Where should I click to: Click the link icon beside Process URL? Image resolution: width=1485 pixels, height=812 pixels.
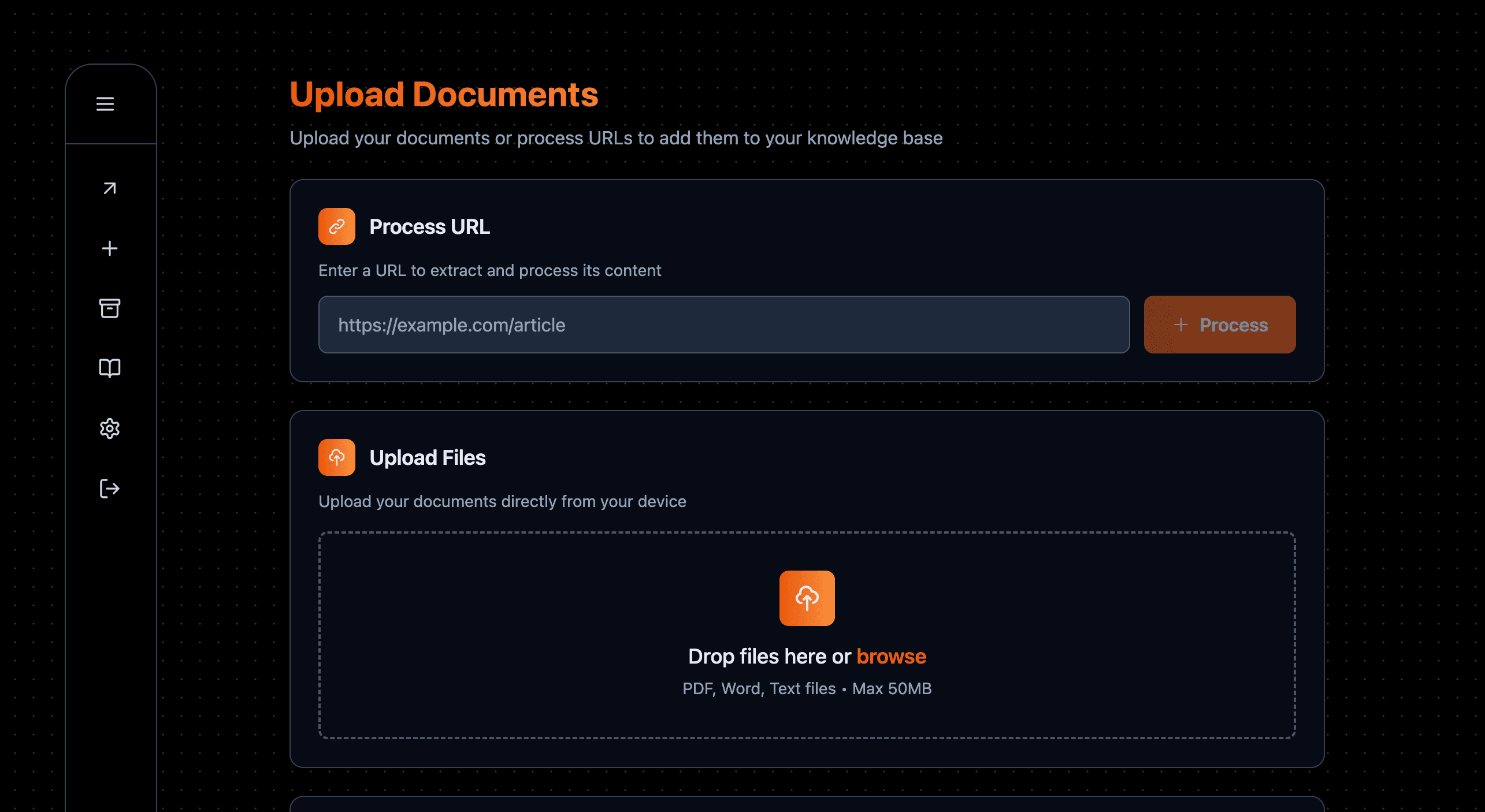(336, 226)
